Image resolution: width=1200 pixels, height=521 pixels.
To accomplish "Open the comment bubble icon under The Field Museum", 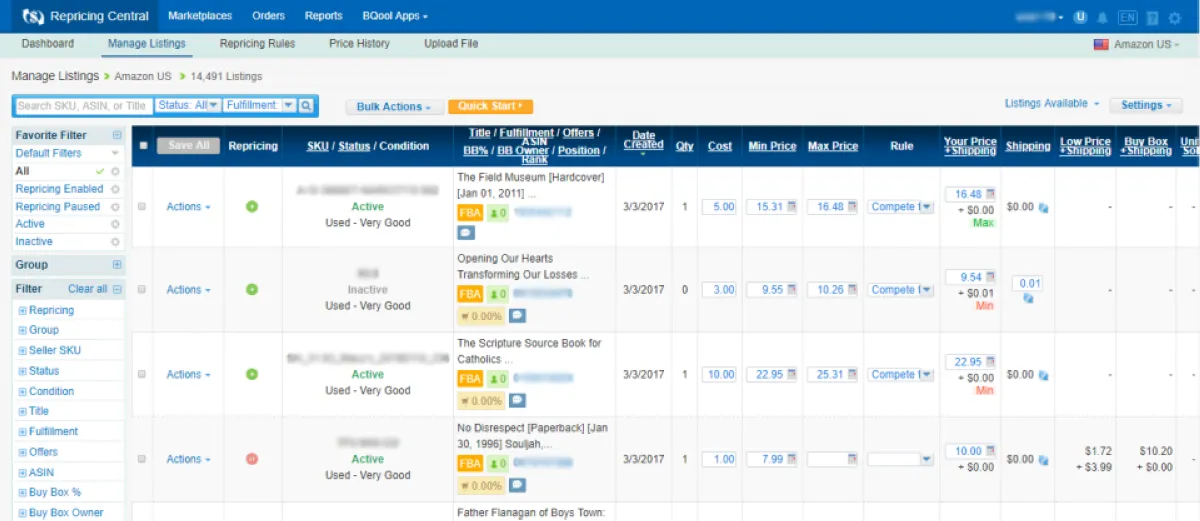I will [x=467, y=232].
